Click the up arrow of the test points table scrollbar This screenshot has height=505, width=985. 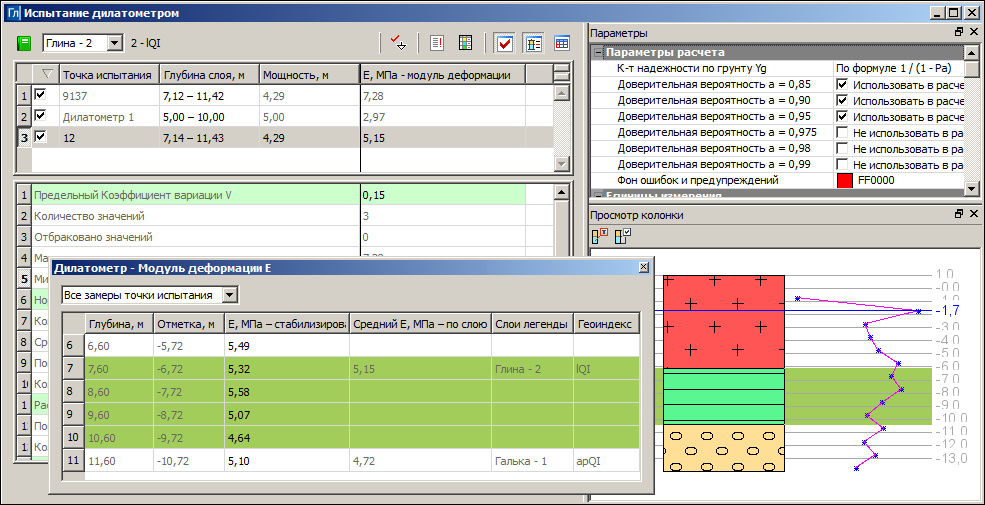[x=562, y=94]
